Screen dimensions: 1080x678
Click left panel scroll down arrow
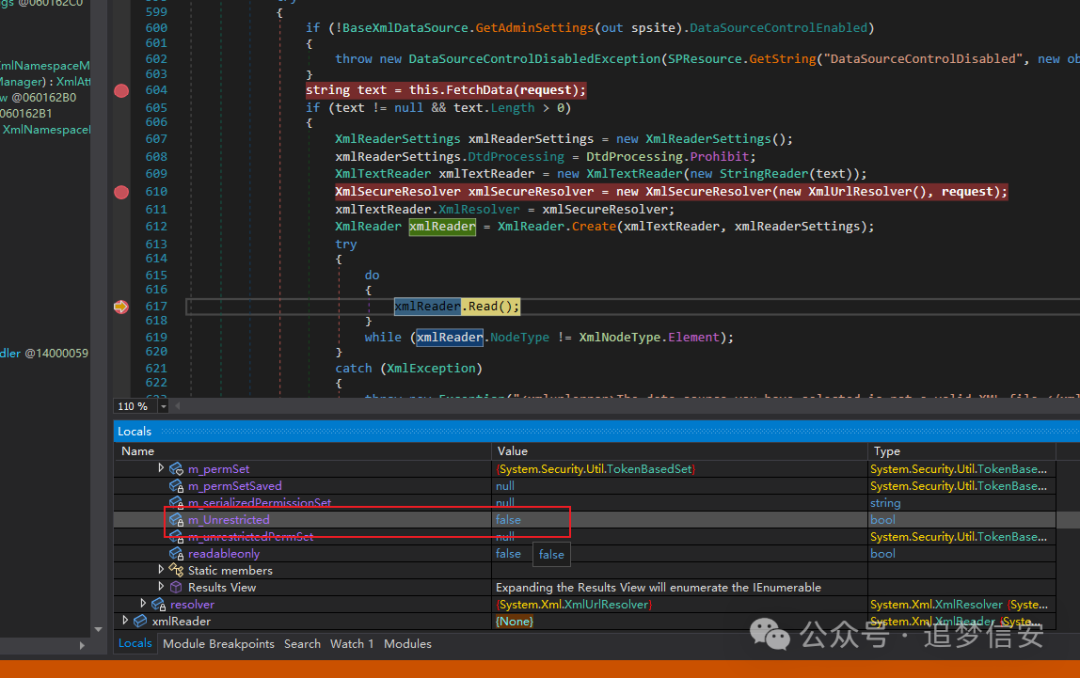(x=98, y=629)
